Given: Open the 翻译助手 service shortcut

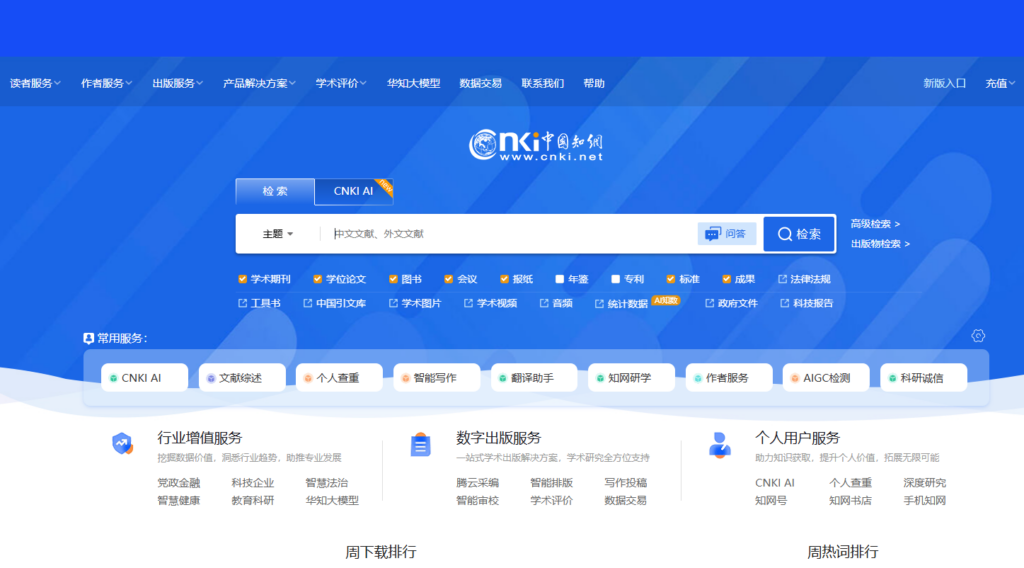Looking at the screenshot, I should click(534, 378).
